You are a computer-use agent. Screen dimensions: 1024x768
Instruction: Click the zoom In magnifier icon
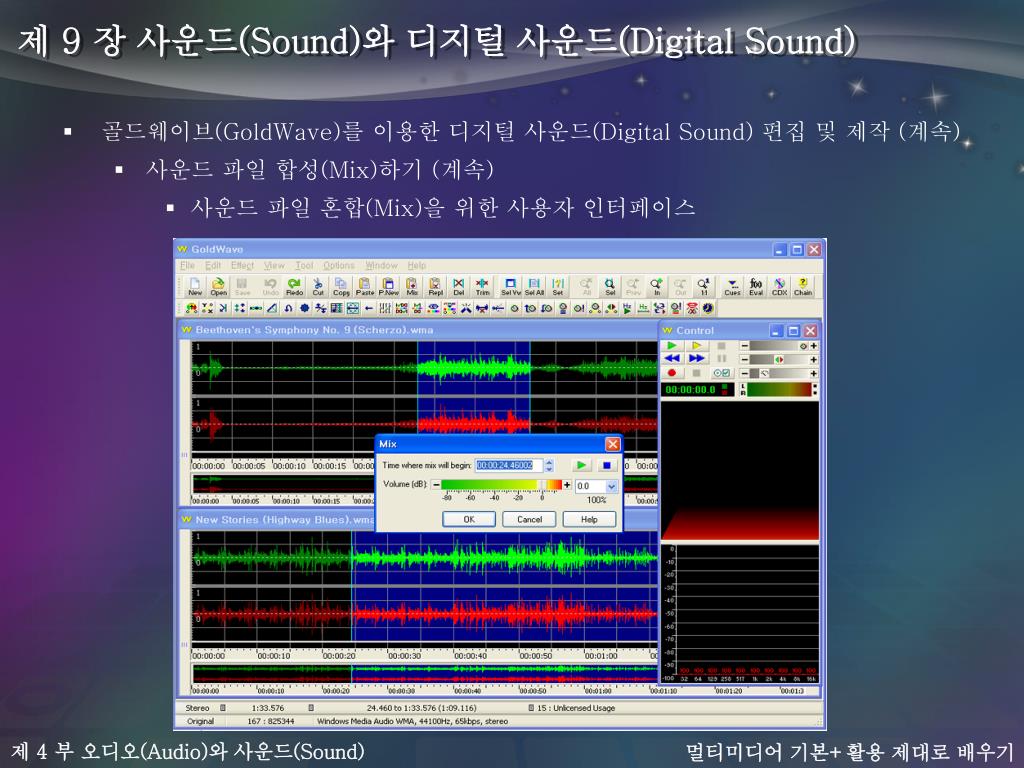click(657, 286)
